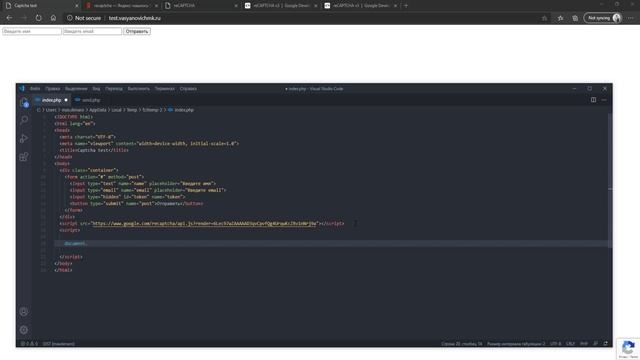Expand the Temp breadcrumb segment
The image size is (640, 360).
(x=132, y=110)
